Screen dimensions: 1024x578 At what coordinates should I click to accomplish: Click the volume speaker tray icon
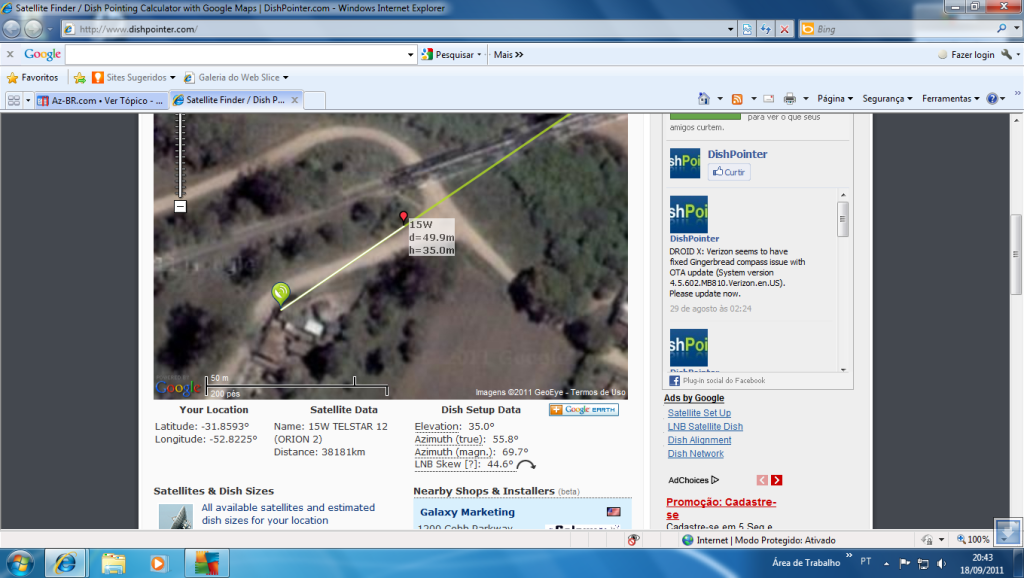pos(941,563)
